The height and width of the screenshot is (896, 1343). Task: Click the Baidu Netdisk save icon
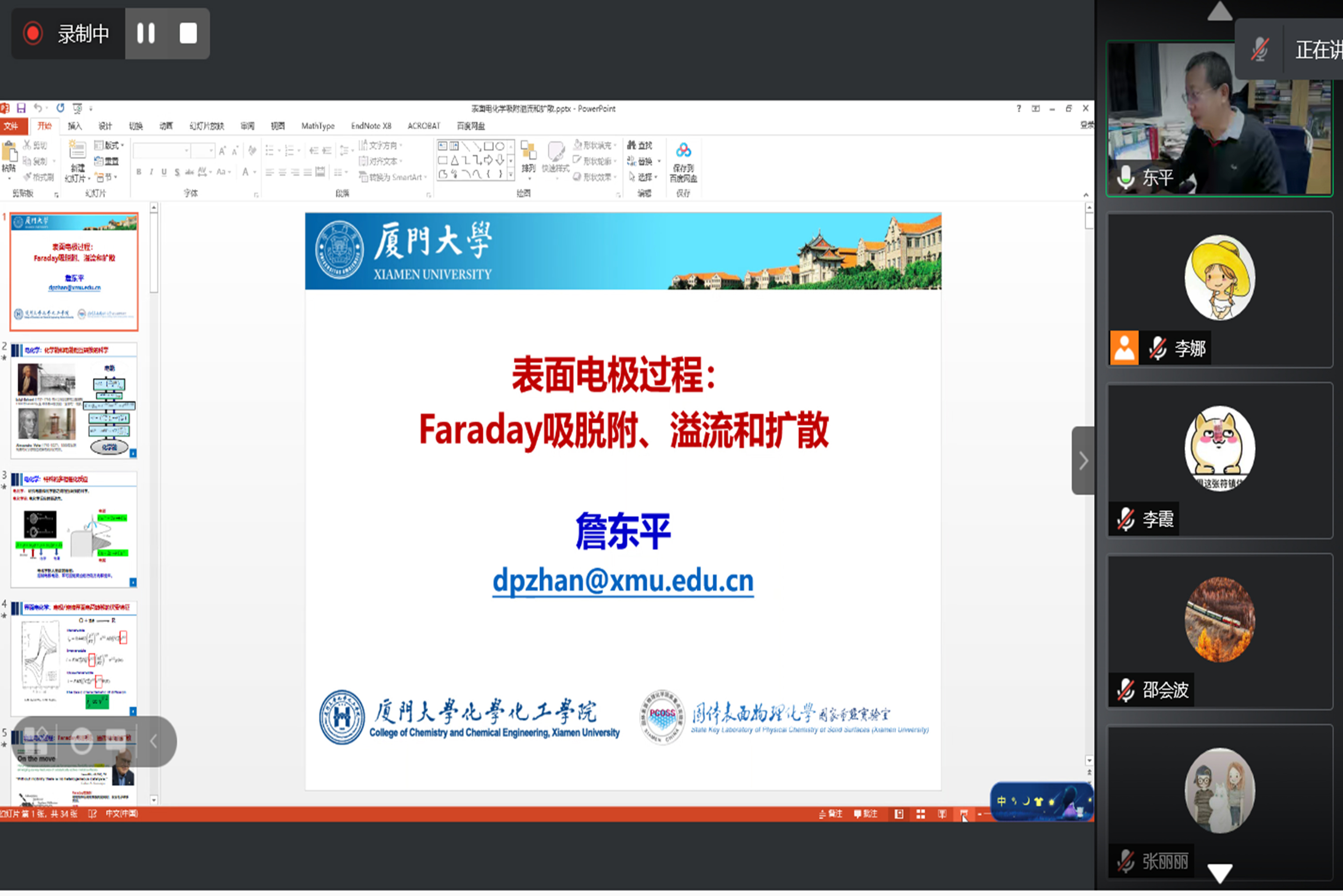tap(684, 151)
